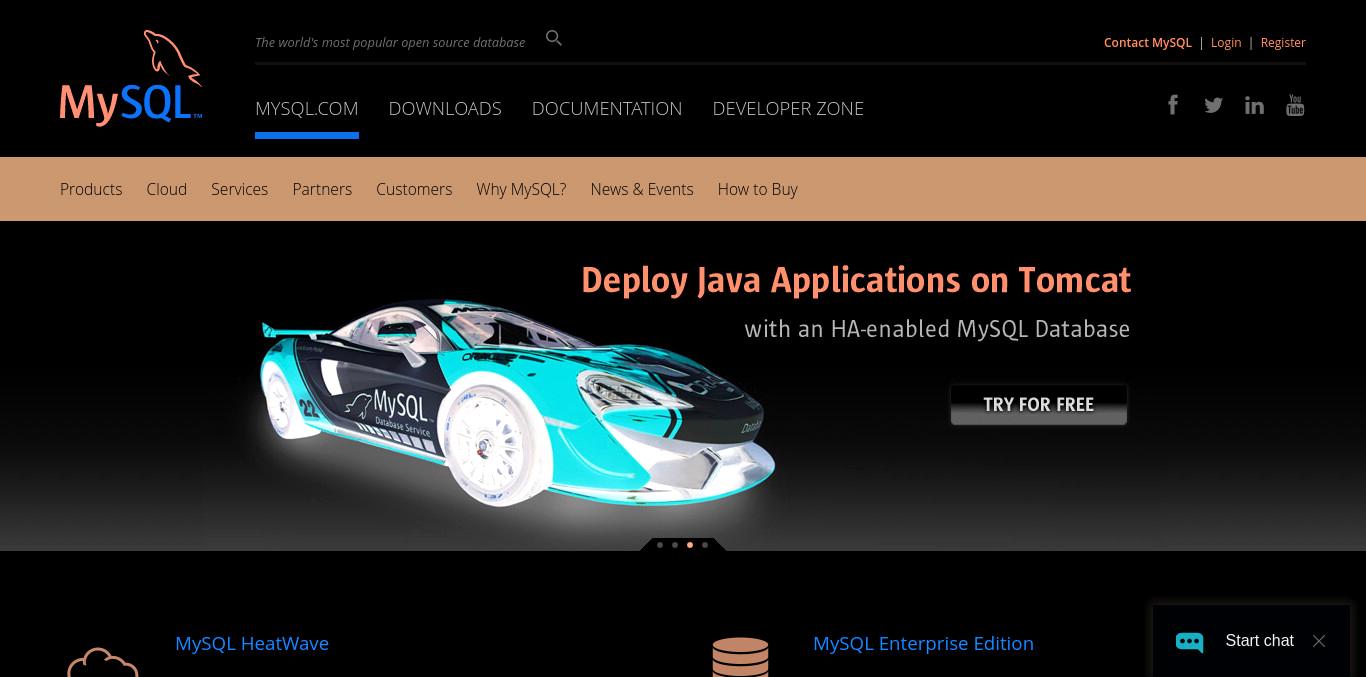Screen dimensions: 1366x677
Task: Click the Deploy Java Applications on Tomcat headline
Action: click(x=856, y=280)
